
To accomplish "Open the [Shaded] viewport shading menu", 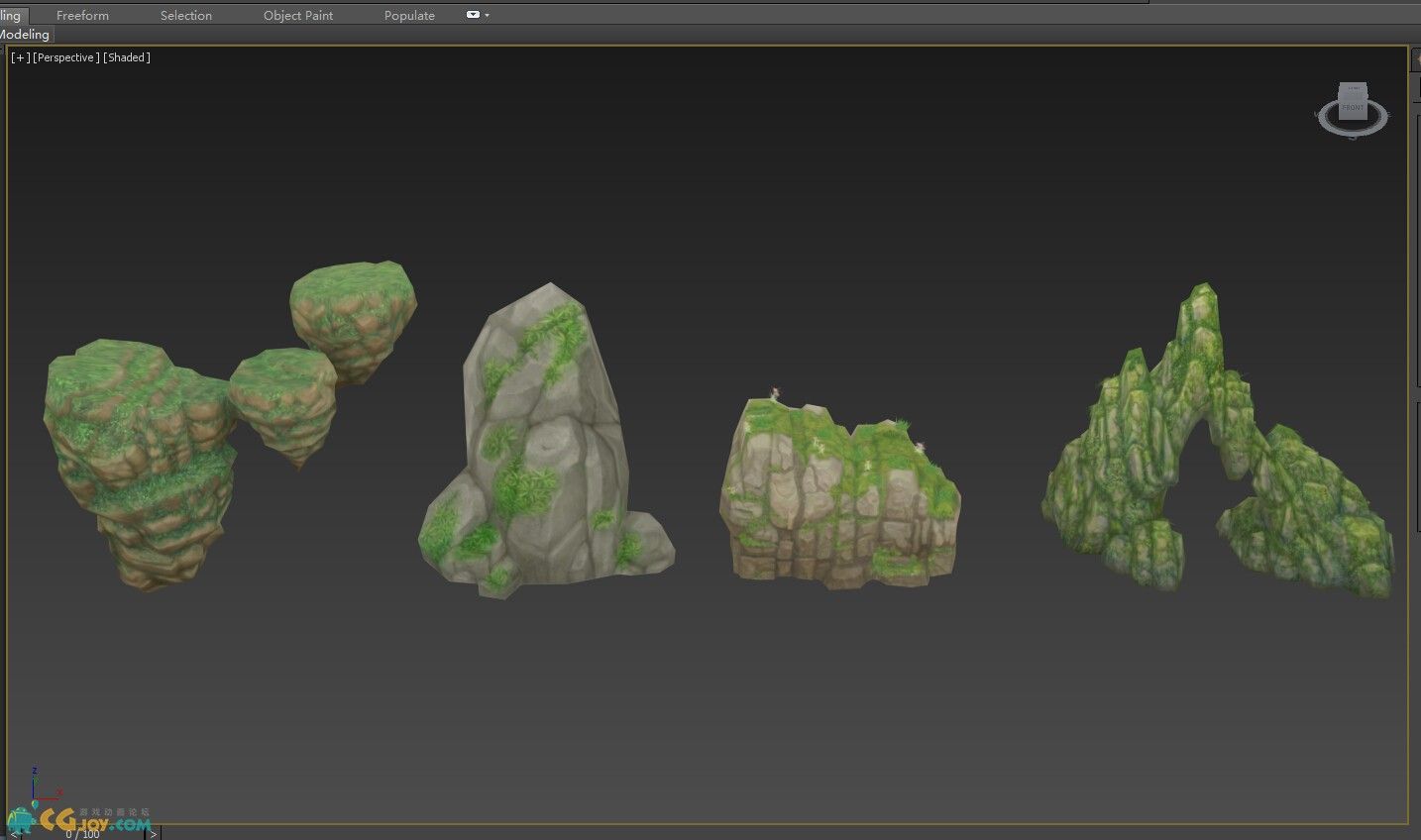I will [127, 57].
